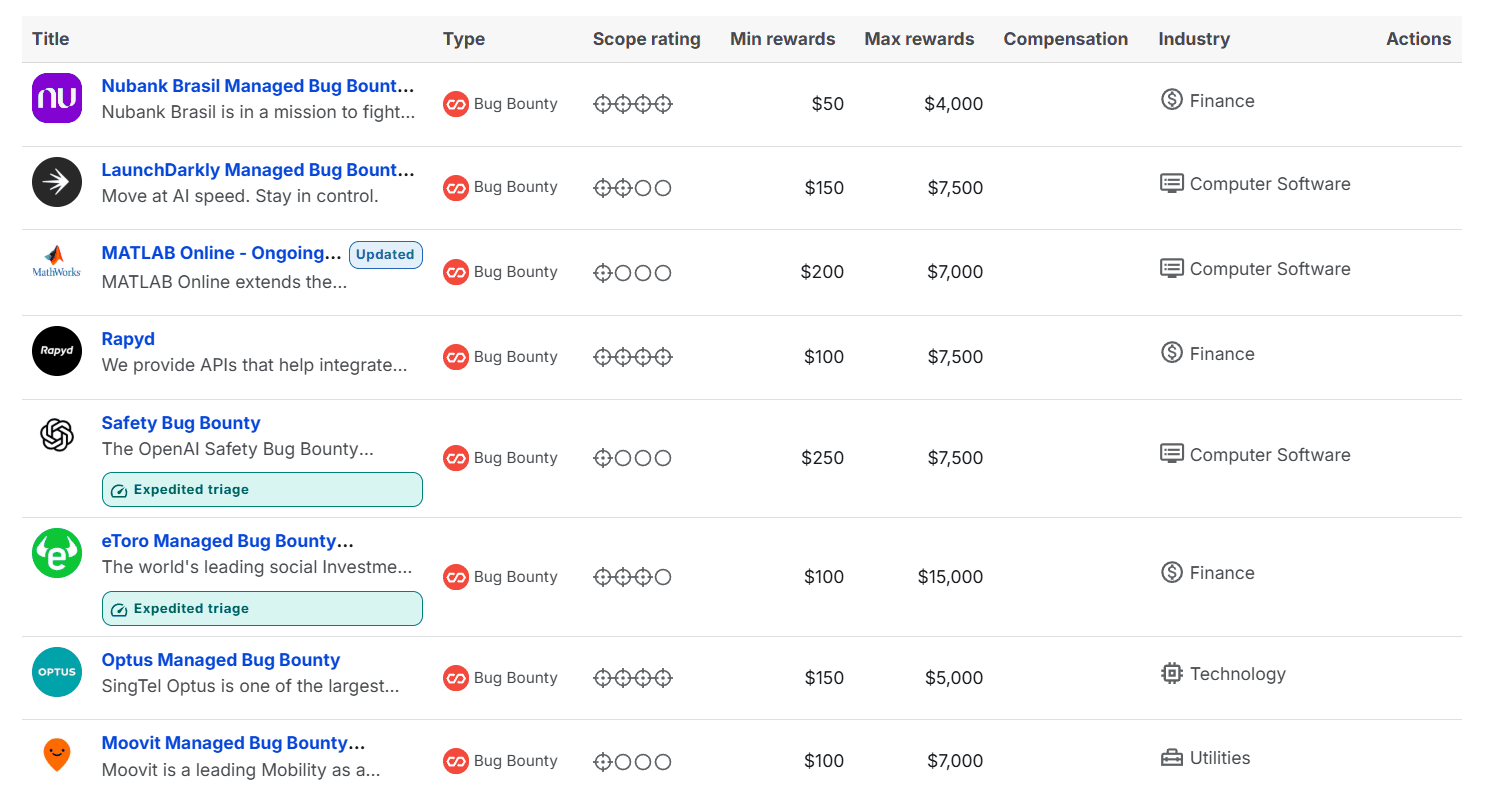The height and width of the screenshot is (798, 1492).
Task: Click Bug Bounty type icon in Nubank row
Action: (x=456, y=104)
